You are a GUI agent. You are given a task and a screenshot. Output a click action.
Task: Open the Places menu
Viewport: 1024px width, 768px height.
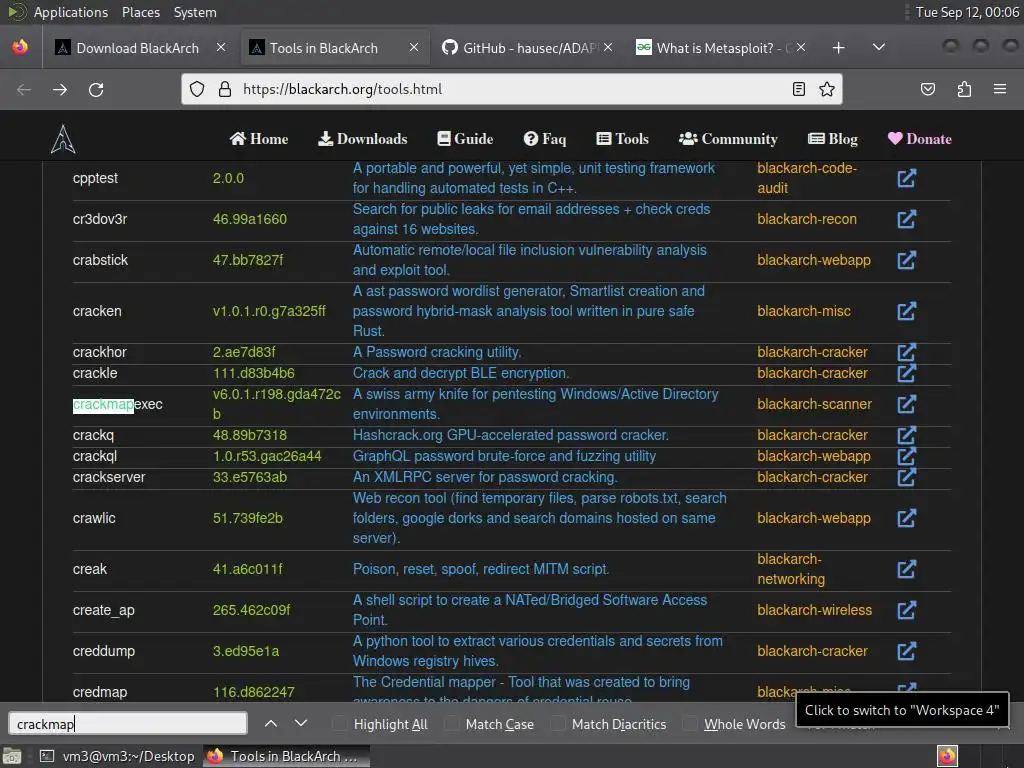tap(140, 12)
